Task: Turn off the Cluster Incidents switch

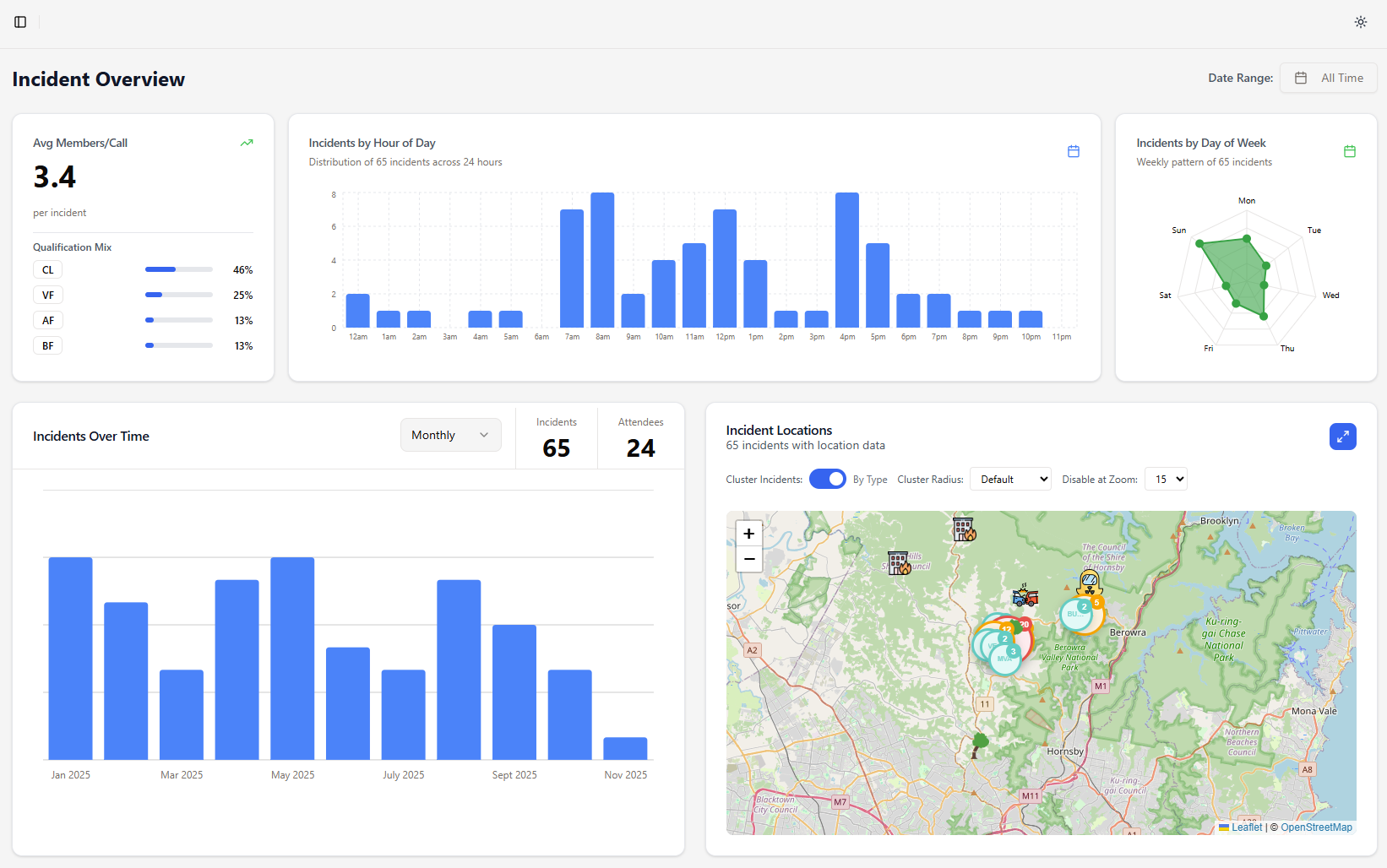Action: pos(827,479)
